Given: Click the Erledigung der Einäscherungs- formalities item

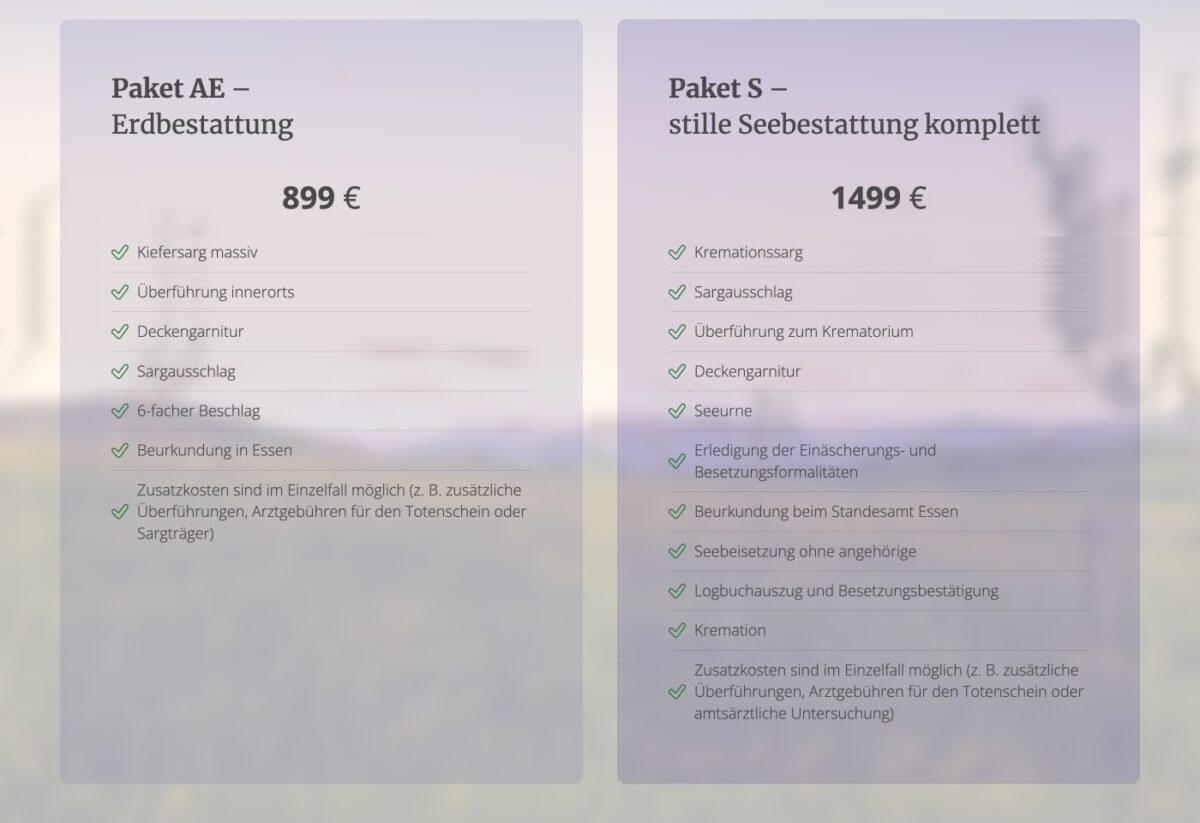Looking at the screenshot, I should [815, 461].
